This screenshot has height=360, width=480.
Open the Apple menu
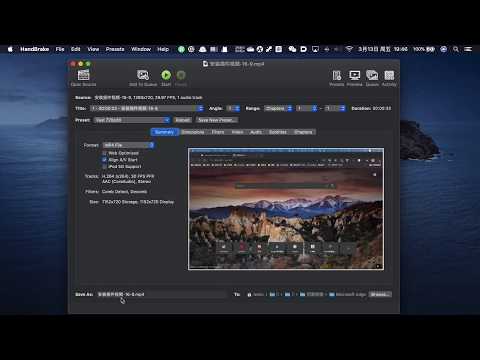[x=10, y=49]
